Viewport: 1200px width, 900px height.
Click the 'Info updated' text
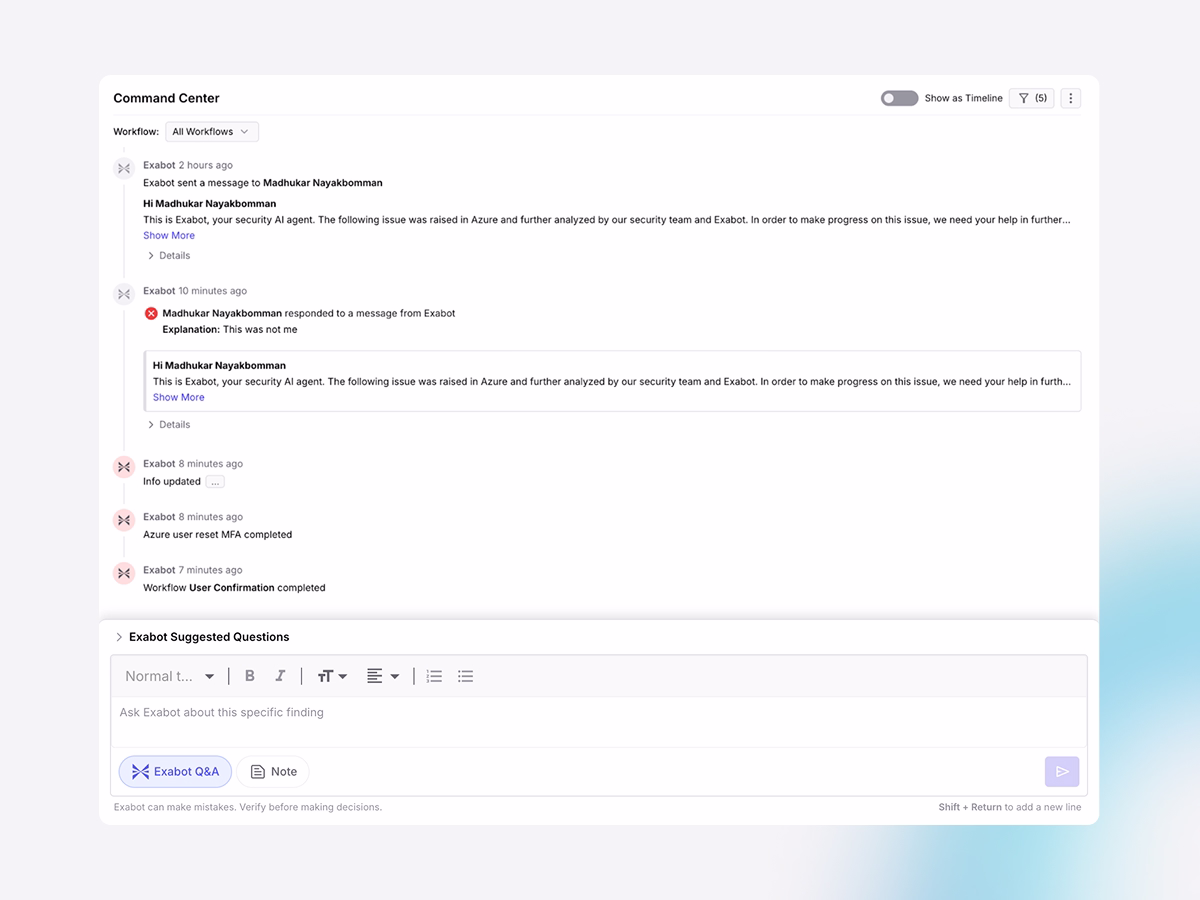[x=172, y=481]
